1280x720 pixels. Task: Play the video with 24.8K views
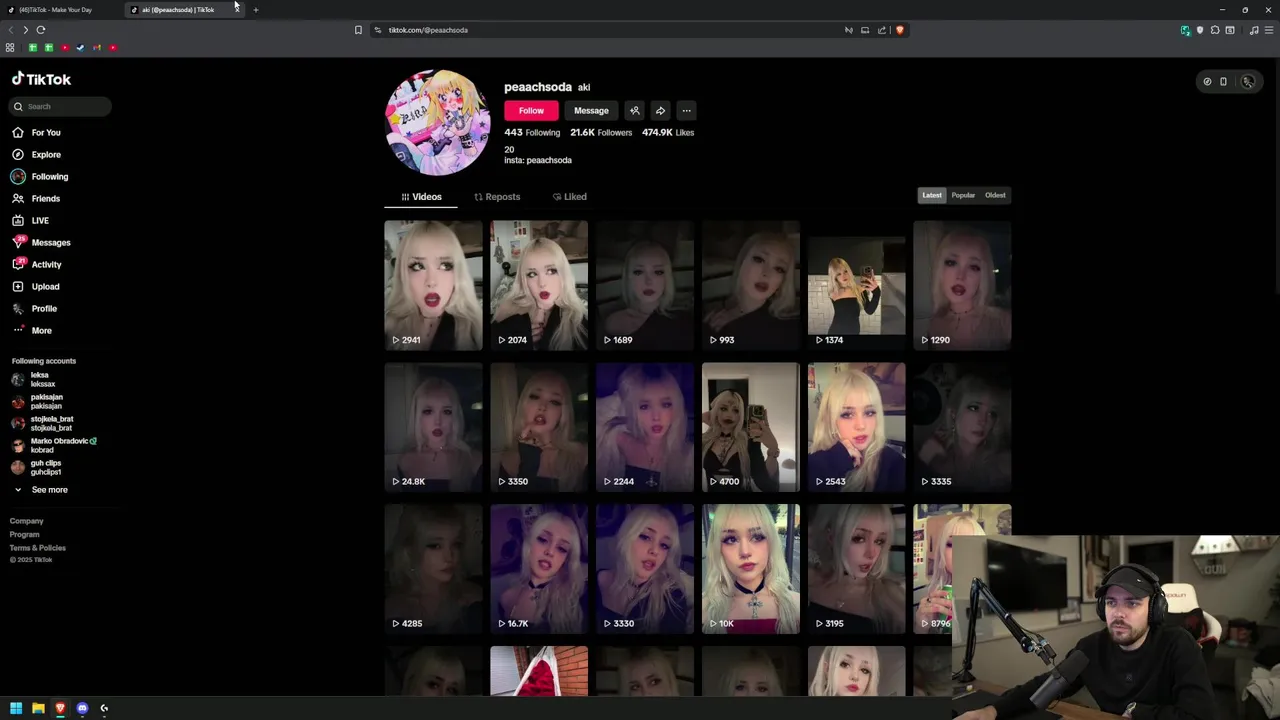[x=433, y=427]
